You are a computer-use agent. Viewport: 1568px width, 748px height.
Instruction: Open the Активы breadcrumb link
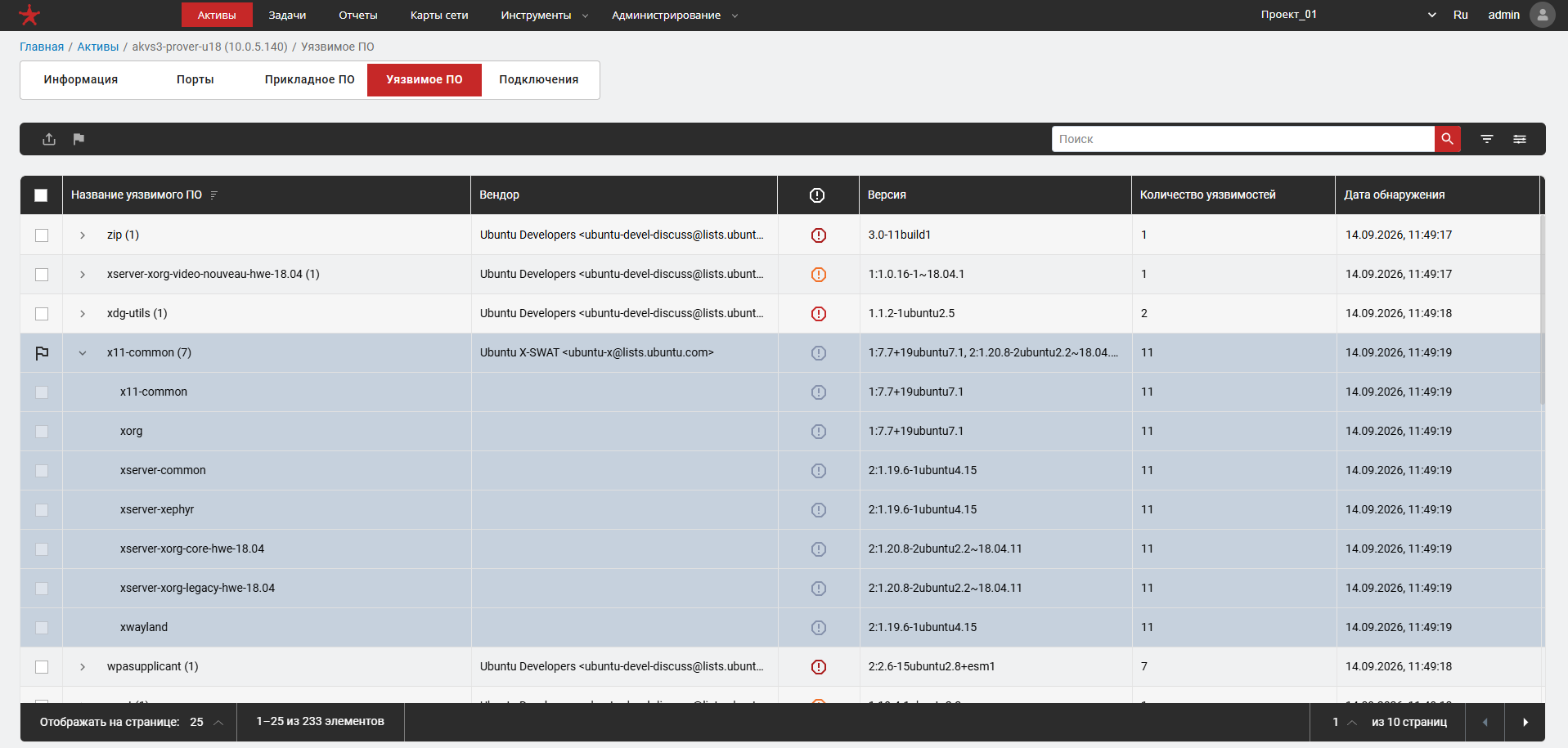pyautogui.click(x=98, y=47)
